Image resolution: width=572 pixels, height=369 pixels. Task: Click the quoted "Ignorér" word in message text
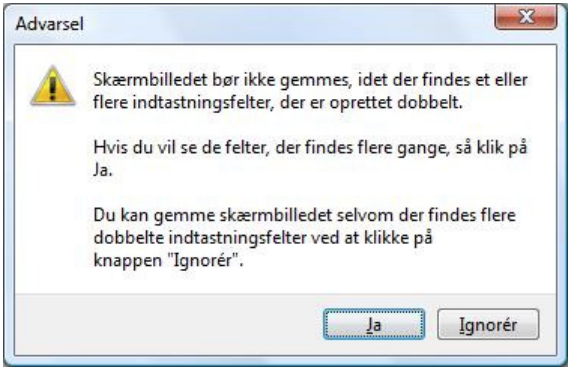[203, 260]
